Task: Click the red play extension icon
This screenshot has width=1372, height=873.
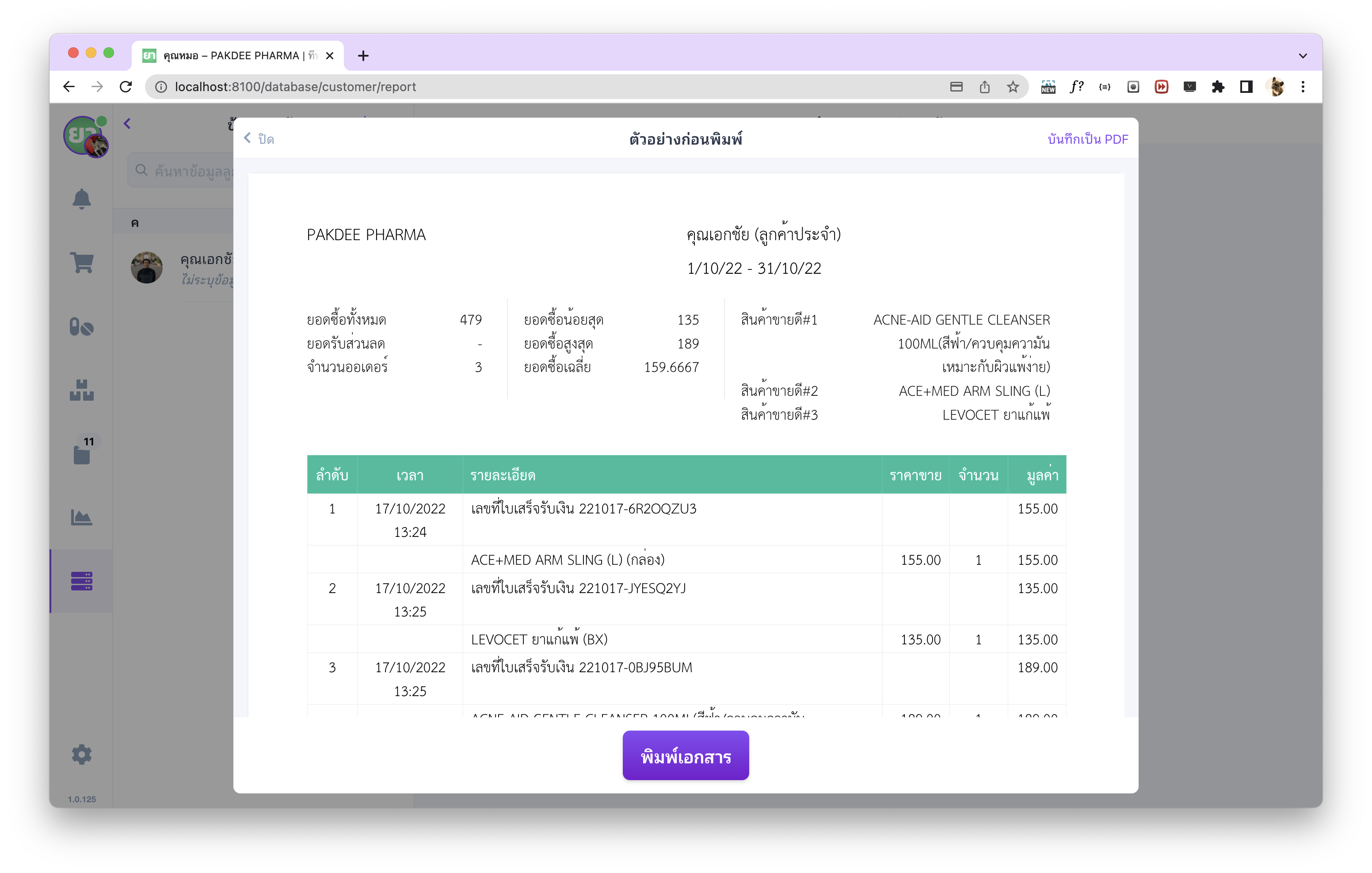Action: pos(1161,87)
